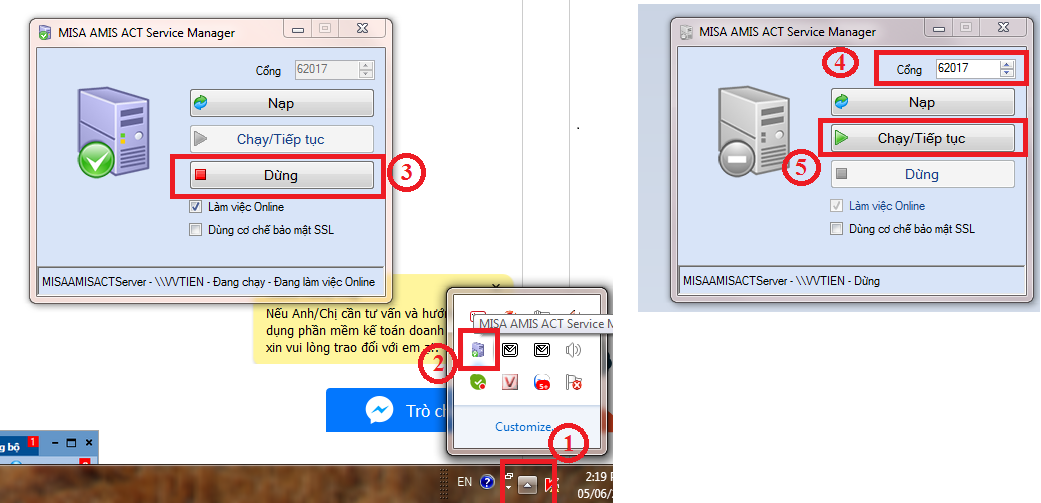Click the mail tray icon beside the MISA icon
The height and width of the screenshot is (503, 1041).
click(x=509, y=349)
